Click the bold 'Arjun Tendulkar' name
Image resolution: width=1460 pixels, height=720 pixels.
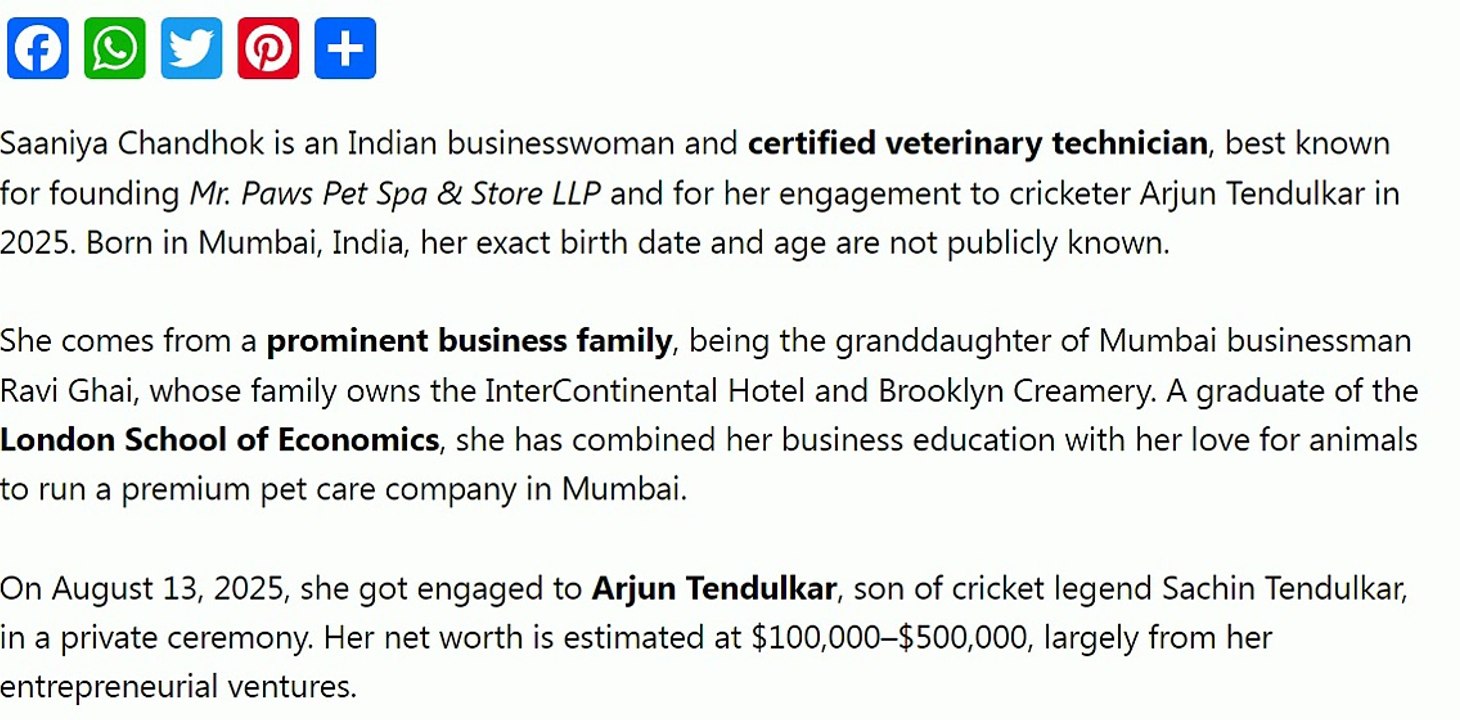coord(714,588)
